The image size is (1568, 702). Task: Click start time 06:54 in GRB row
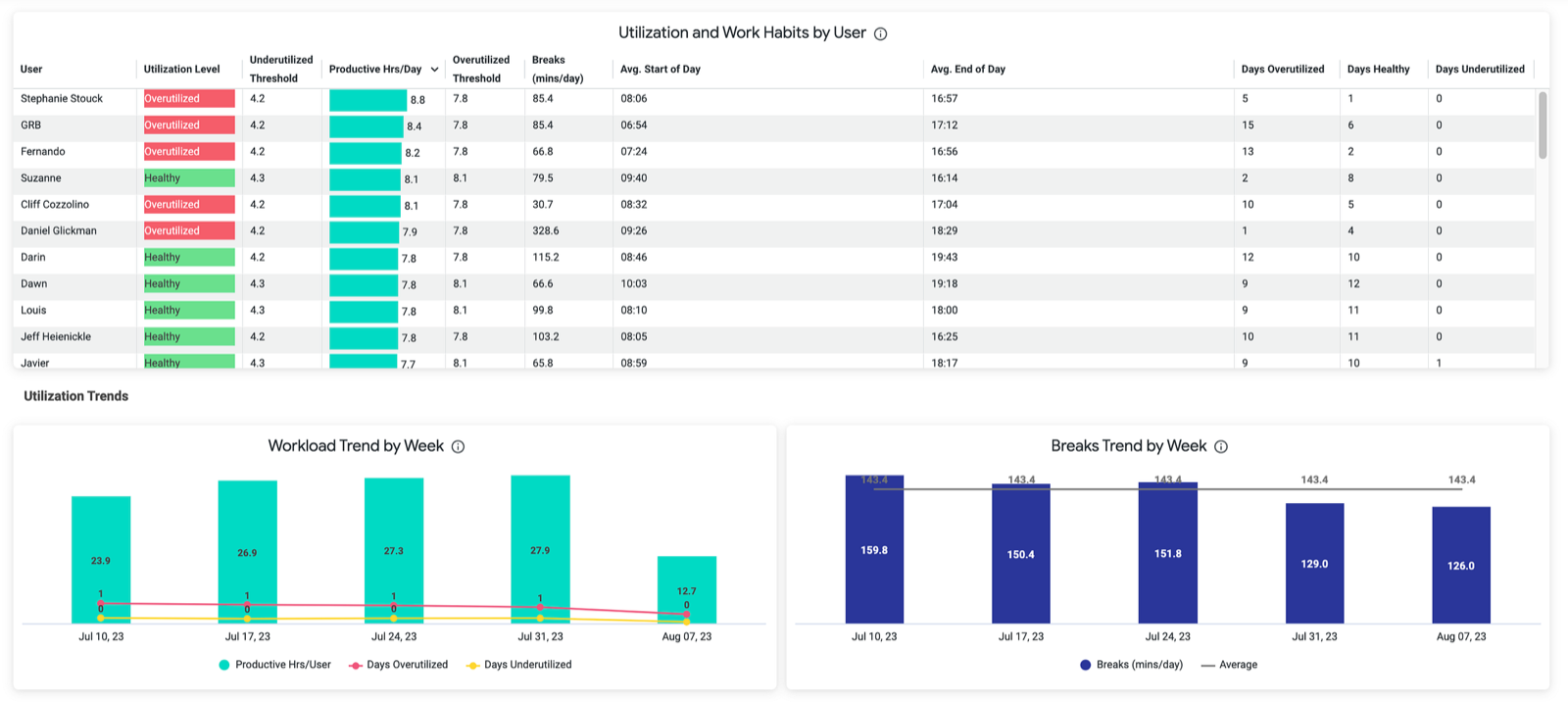[x=634, y=125]
